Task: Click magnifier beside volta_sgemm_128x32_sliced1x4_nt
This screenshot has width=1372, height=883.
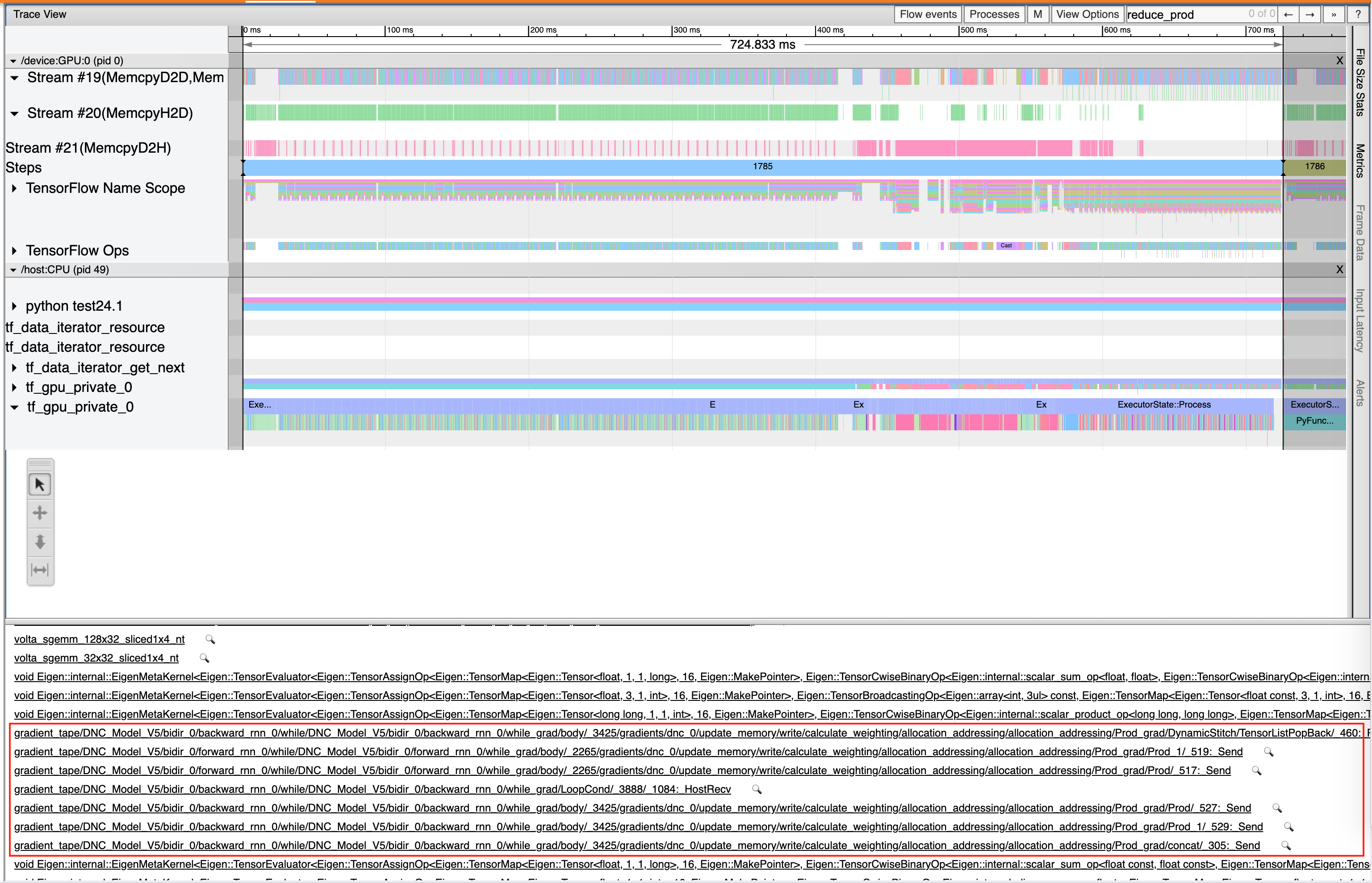Action: pyautogui.click(x=210, y=639)
